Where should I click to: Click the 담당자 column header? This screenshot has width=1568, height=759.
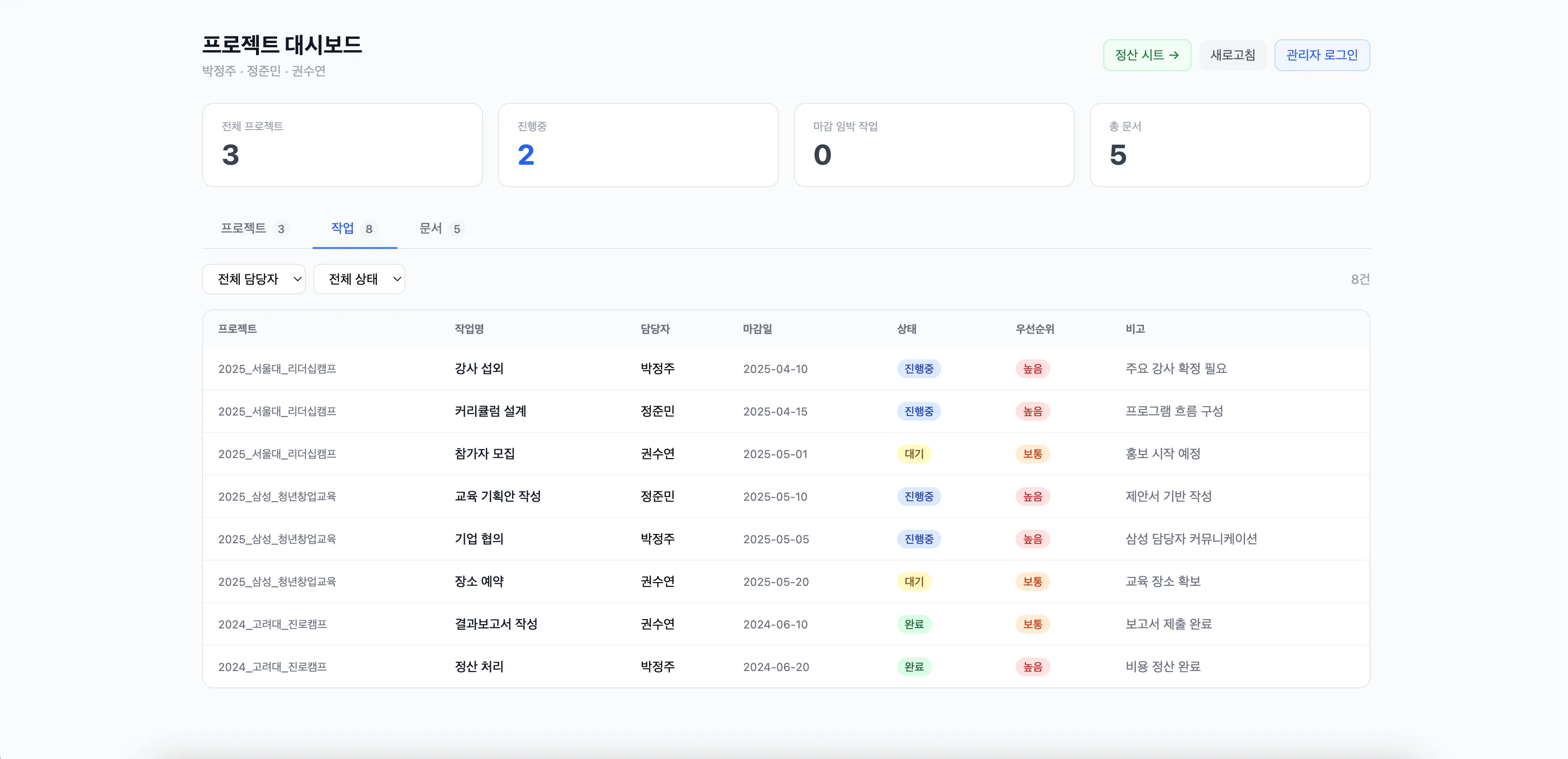(655, 329)
